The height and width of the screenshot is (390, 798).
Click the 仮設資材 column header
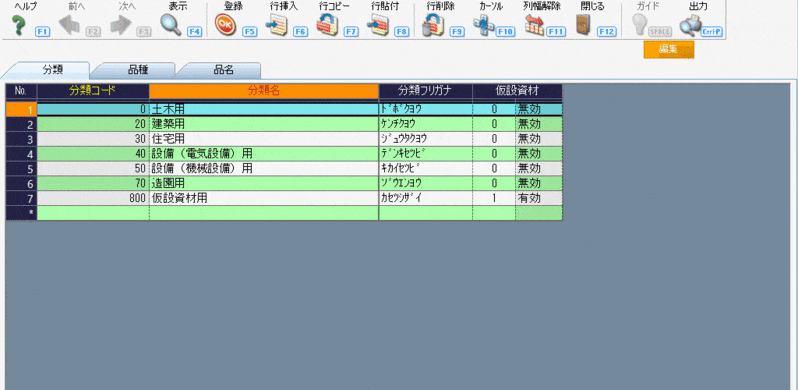click(518, 91)
